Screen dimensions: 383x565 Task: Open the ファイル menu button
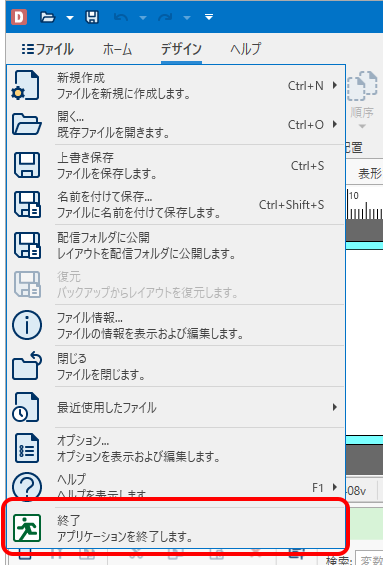click(48, 49)
